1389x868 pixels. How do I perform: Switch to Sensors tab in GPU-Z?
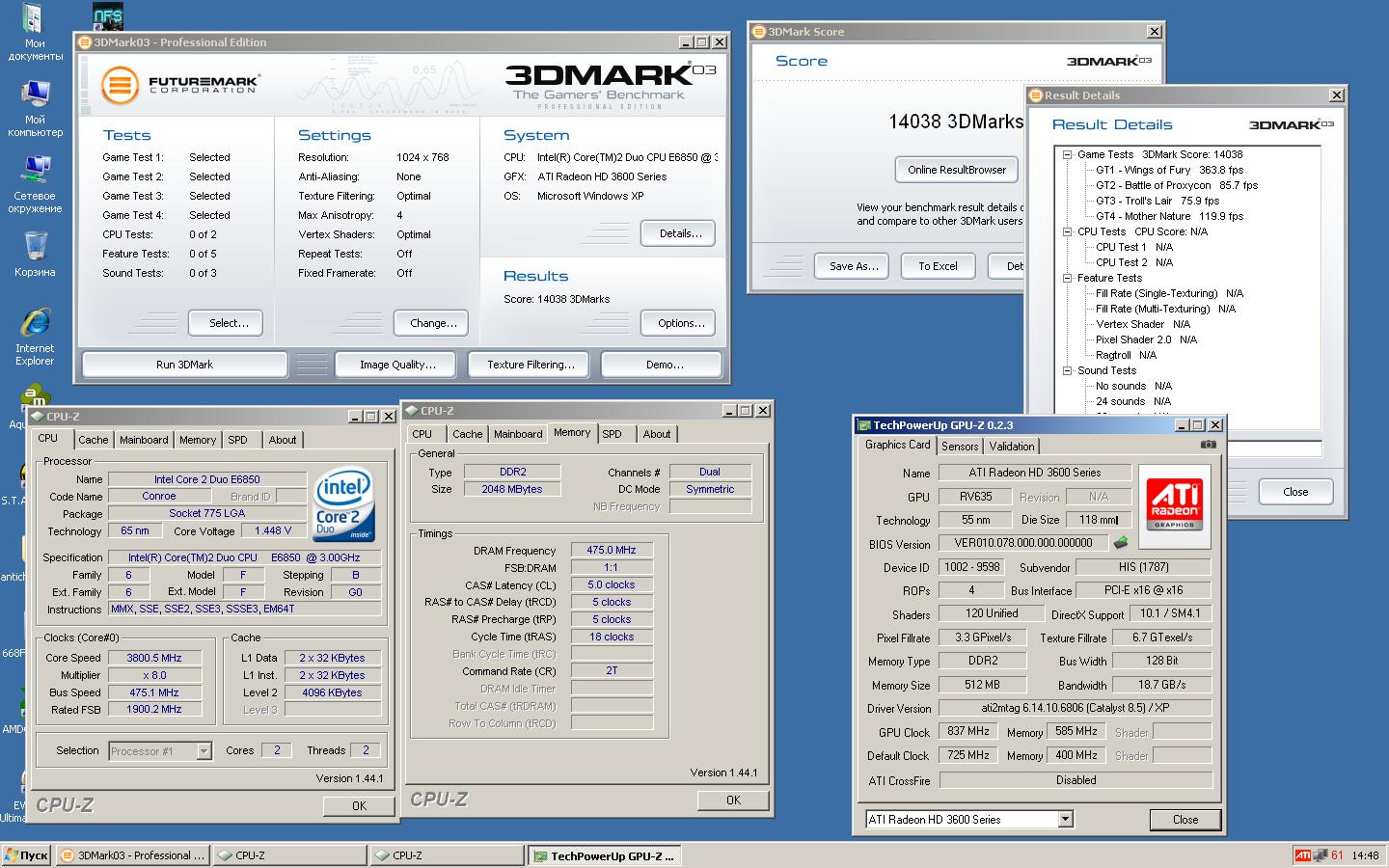tap(960, 447)
